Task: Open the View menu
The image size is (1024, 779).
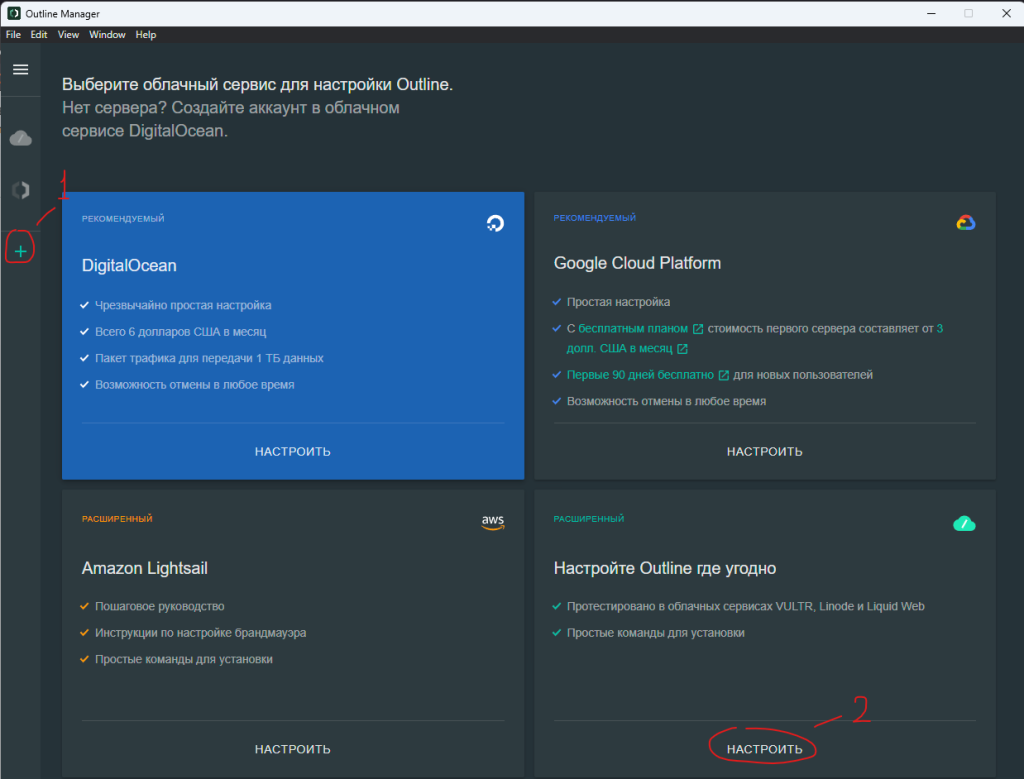Action: [x=68, y=35]
